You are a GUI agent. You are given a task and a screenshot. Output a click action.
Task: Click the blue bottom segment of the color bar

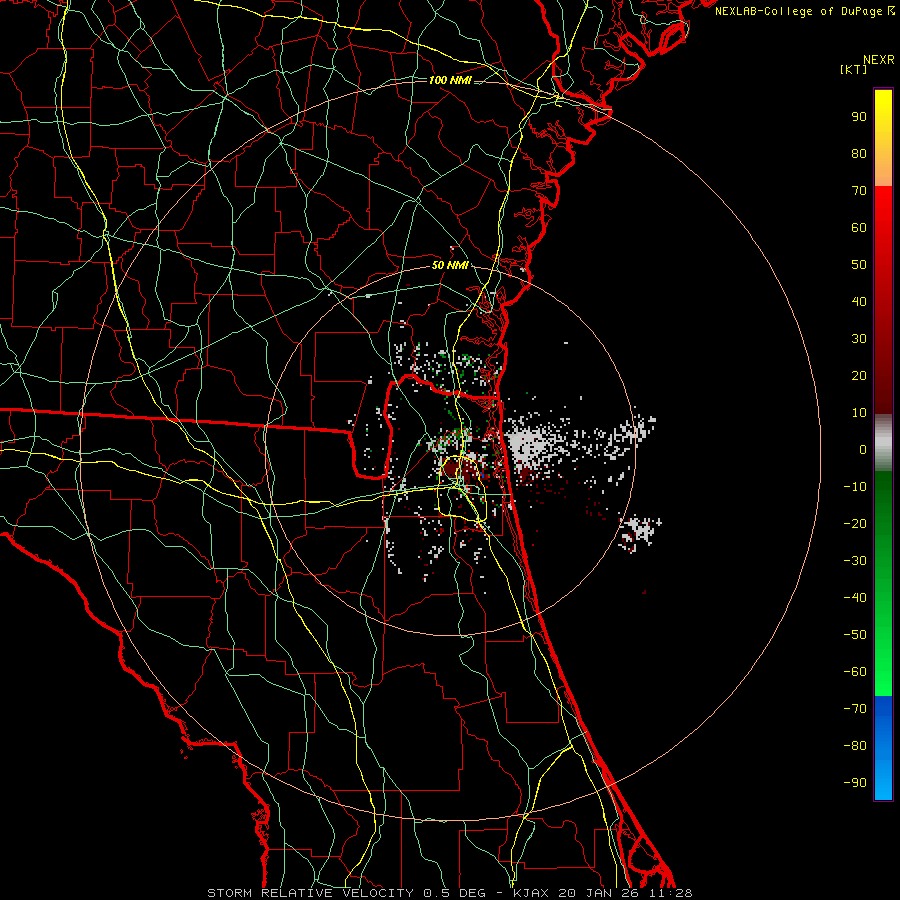tap(883, 748)
